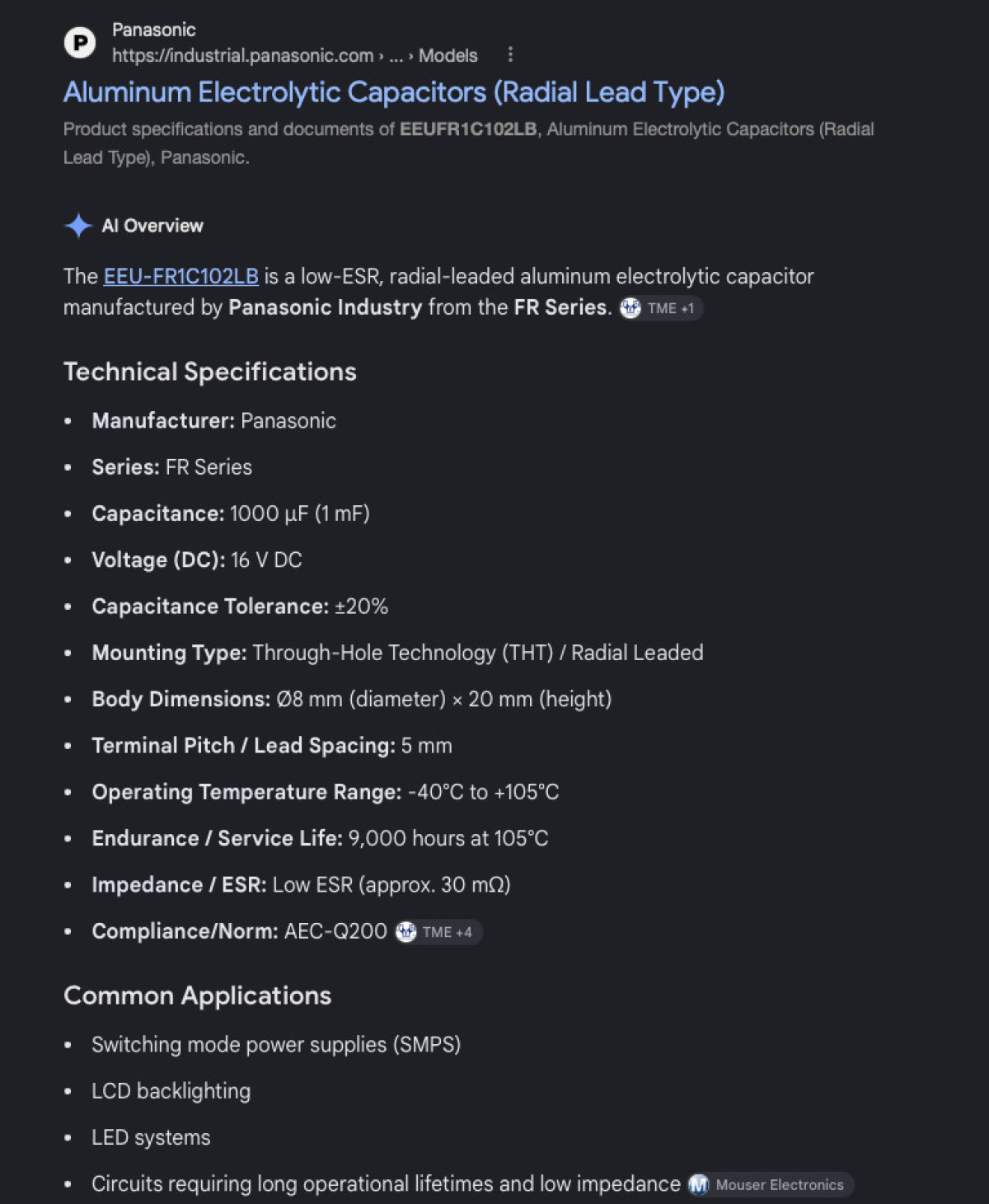This screenshot has width=989, height=1204.
Task: Click the AI Overview sparkle icon
Action: 78,226
